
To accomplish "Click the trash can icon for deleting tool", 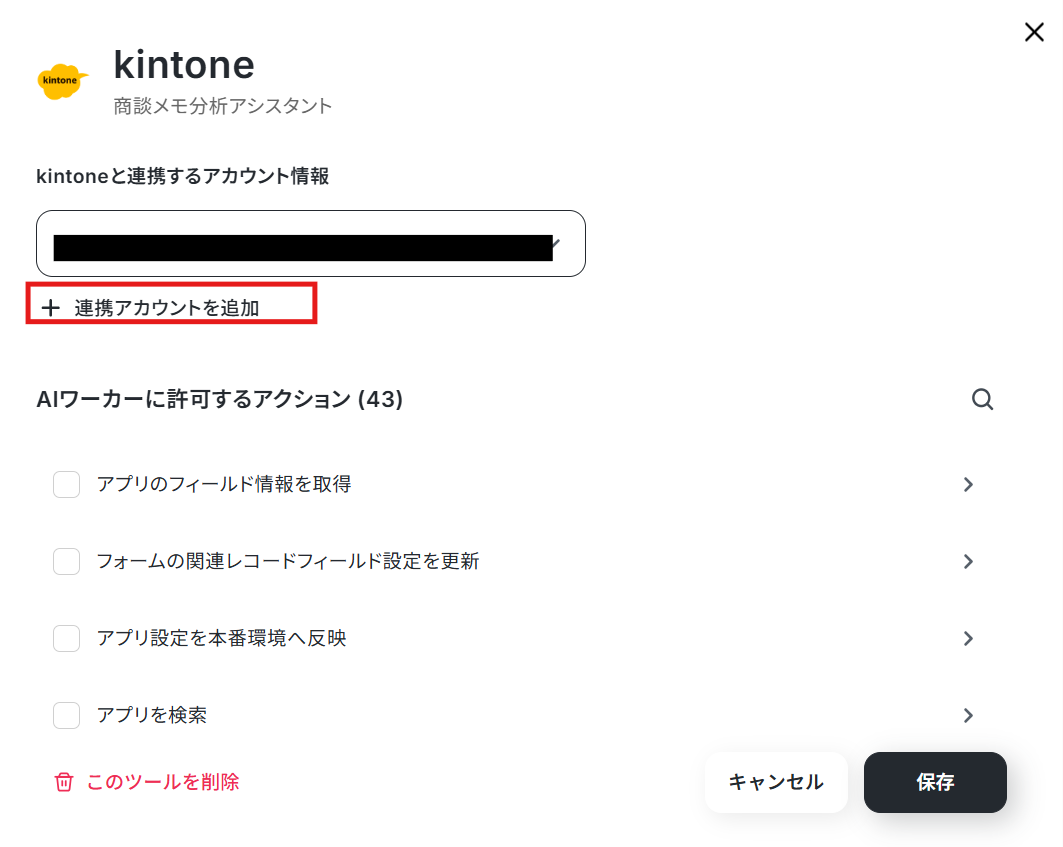I will pos(64,782).
